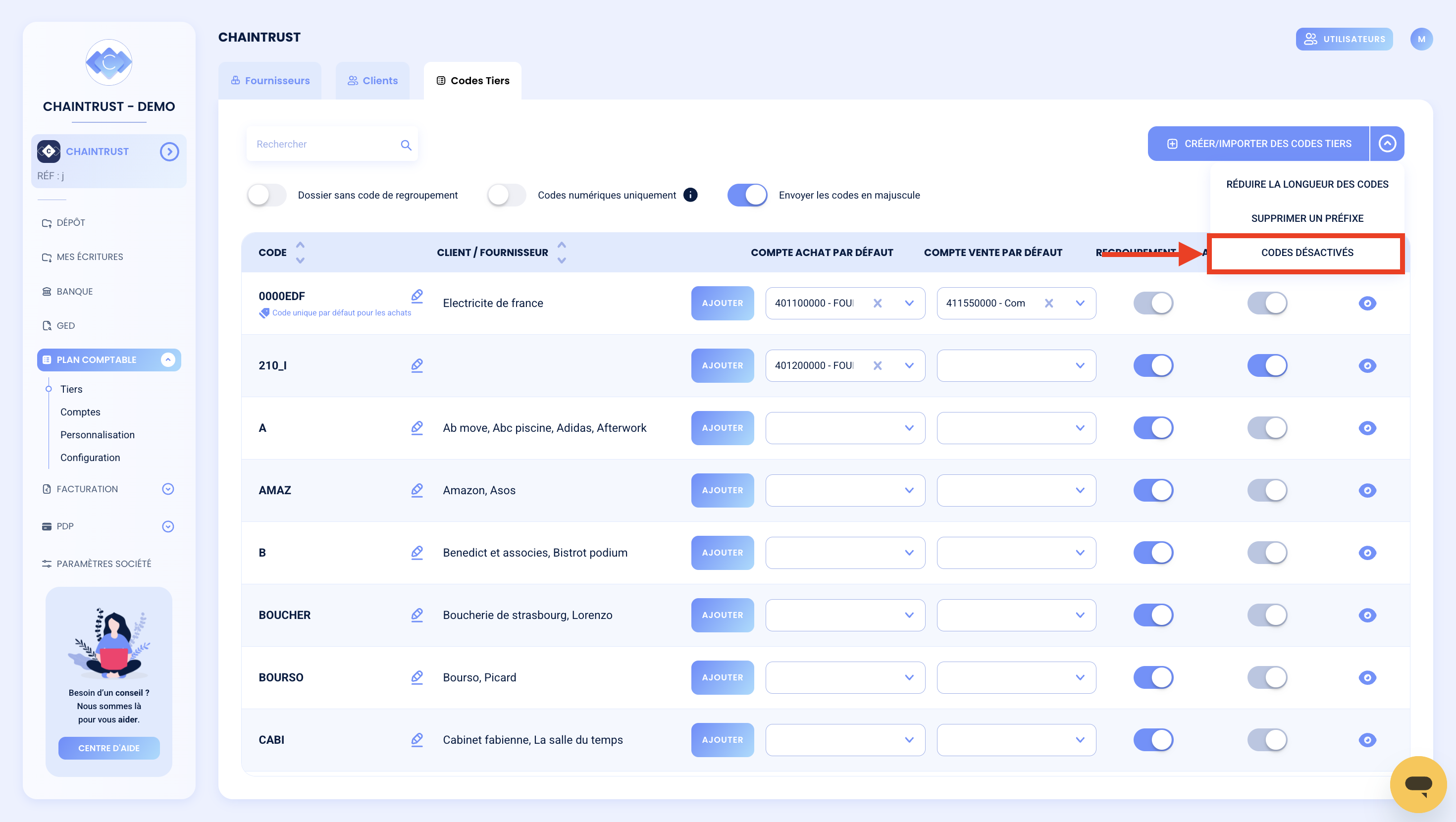Click CRÉER/IMPORTER DES CODES TIERS
Image resolution: width=1456 pixels, height=822 pixels.
(x=1259, y=144)
